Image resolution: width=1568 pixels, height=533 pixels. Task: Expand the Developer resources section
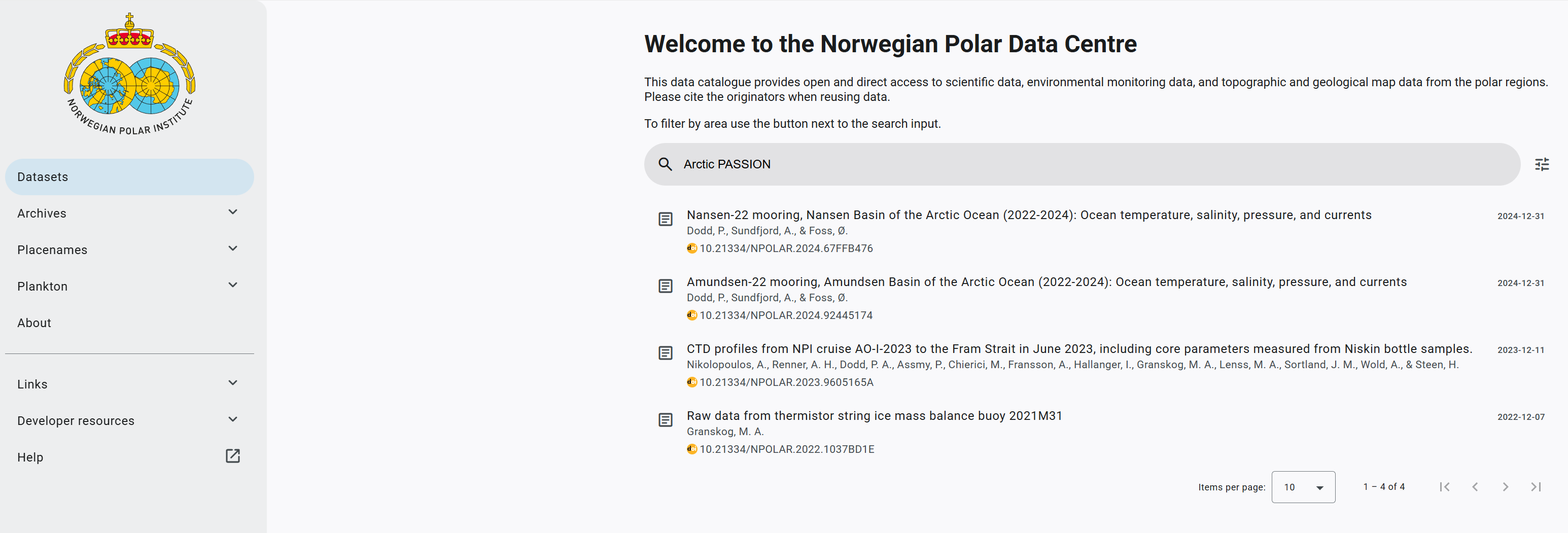pyautogui.click(x=232, y=420)
